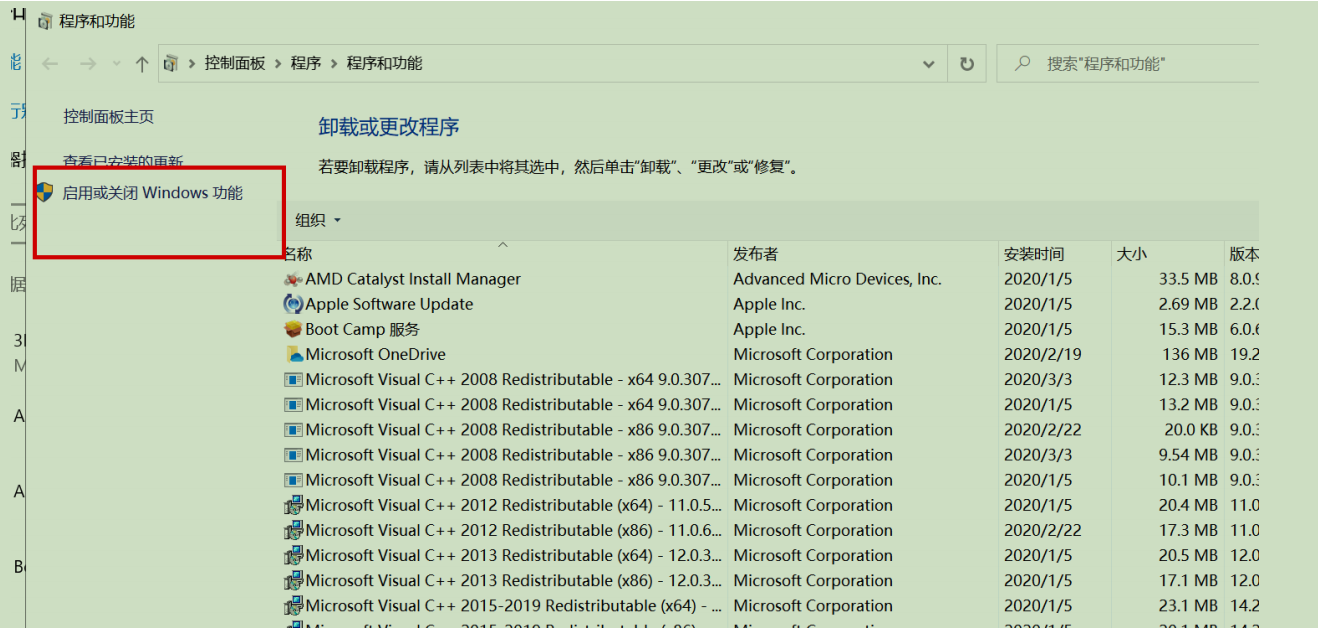Click the icon of the 9.54 MB Visual C++ 2008 x86 entry
Viewport: 1318px width, 628px height.
293,455
